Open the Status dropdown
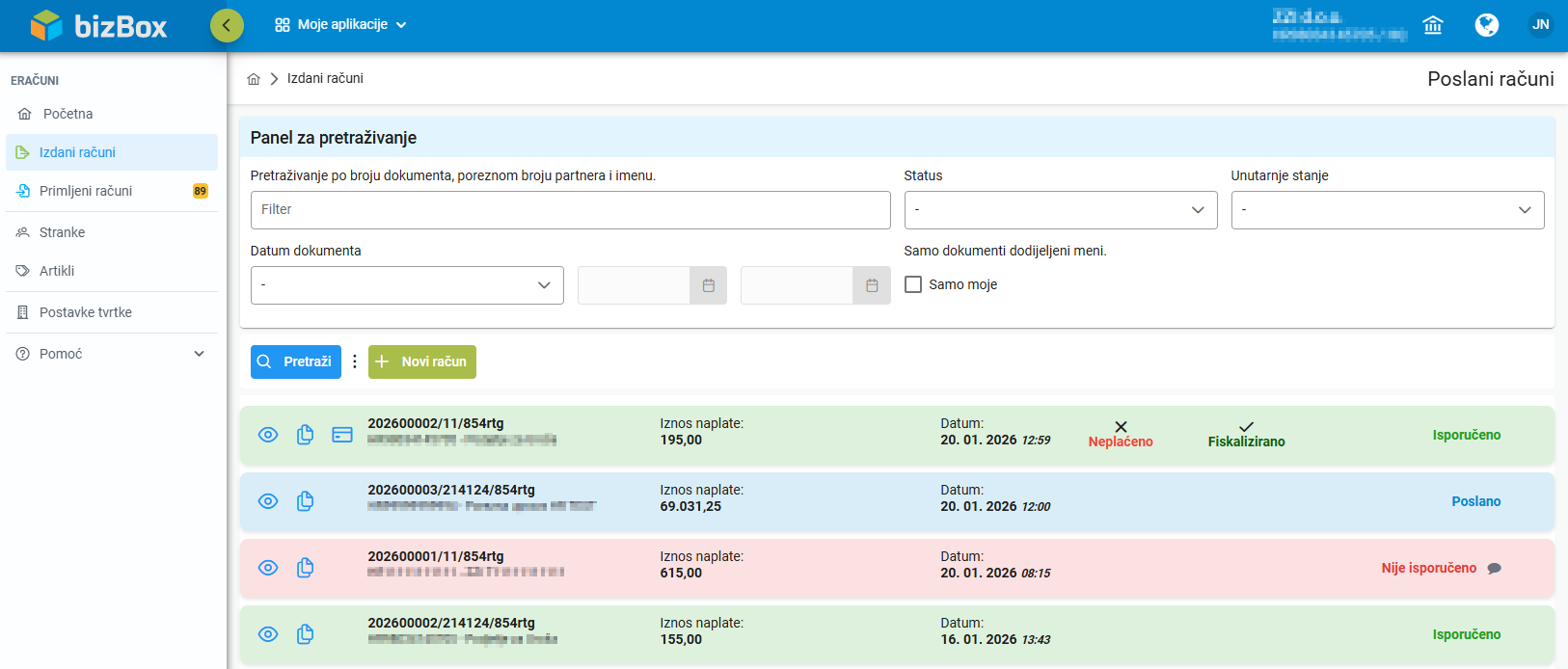Screen dimensions: 1568x669 click(x=1060, y=210)
